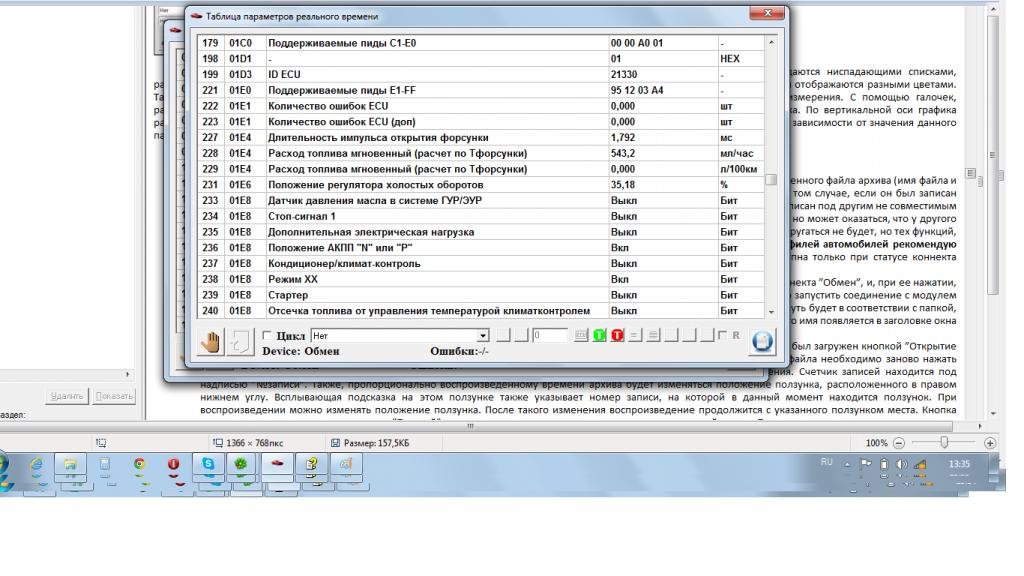Viewport: 1024px width, 576px height.
Task: Click the Показать button
Action: click(114, 396)
